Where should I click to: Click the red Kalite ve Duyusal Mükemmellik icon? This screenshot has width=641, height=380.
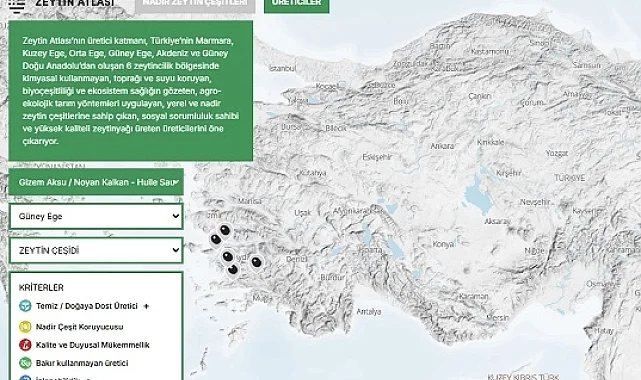25,345
